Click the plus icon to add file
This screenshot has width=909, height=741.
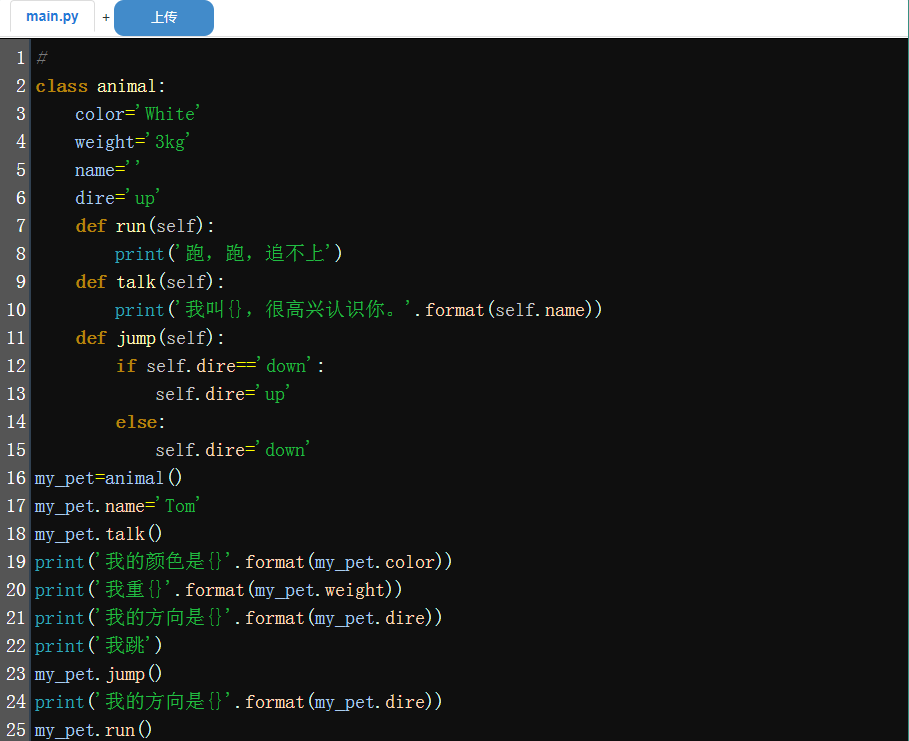click(106, 18)
